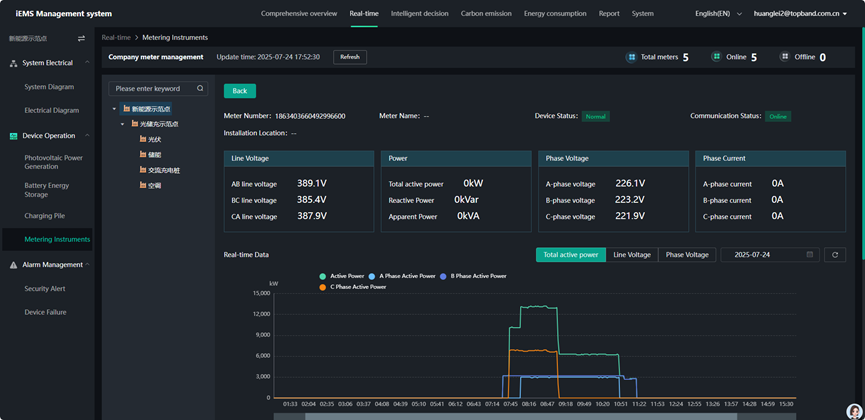Click the sidebar switch arrows icon
Viewport: 865px width, 420px height.
[x=82, y=39]
